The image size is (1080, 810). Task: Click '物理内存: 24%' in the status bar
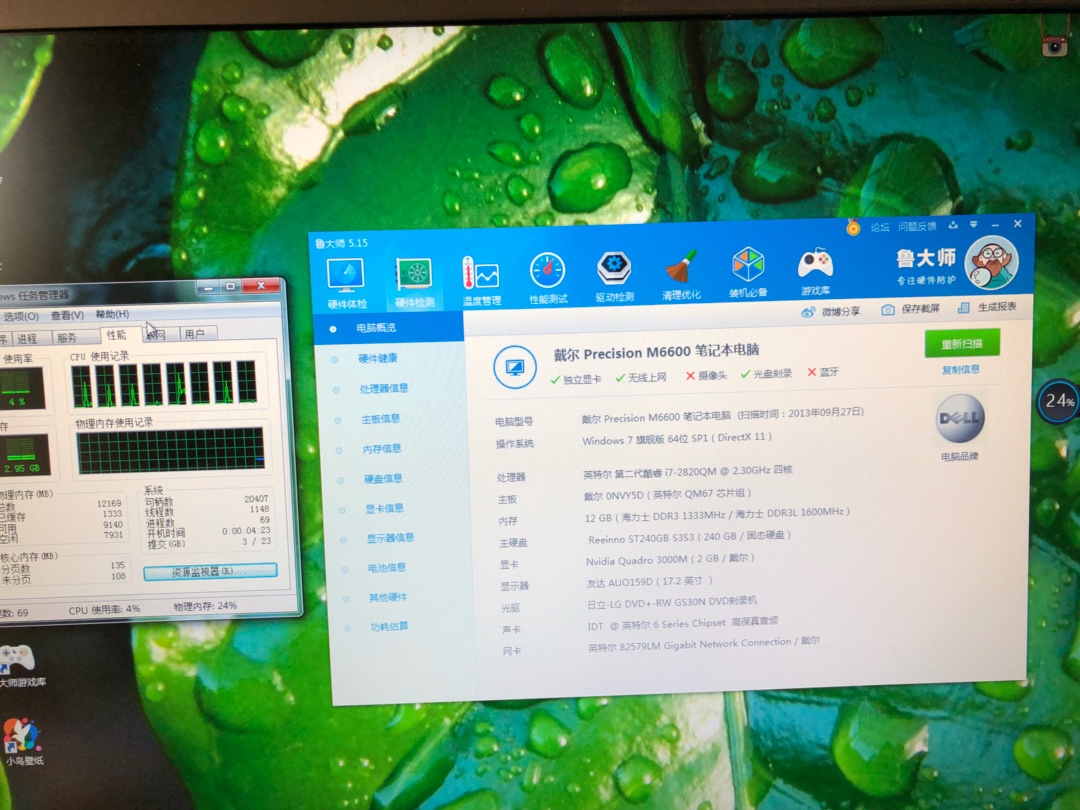tap(205, 606)
